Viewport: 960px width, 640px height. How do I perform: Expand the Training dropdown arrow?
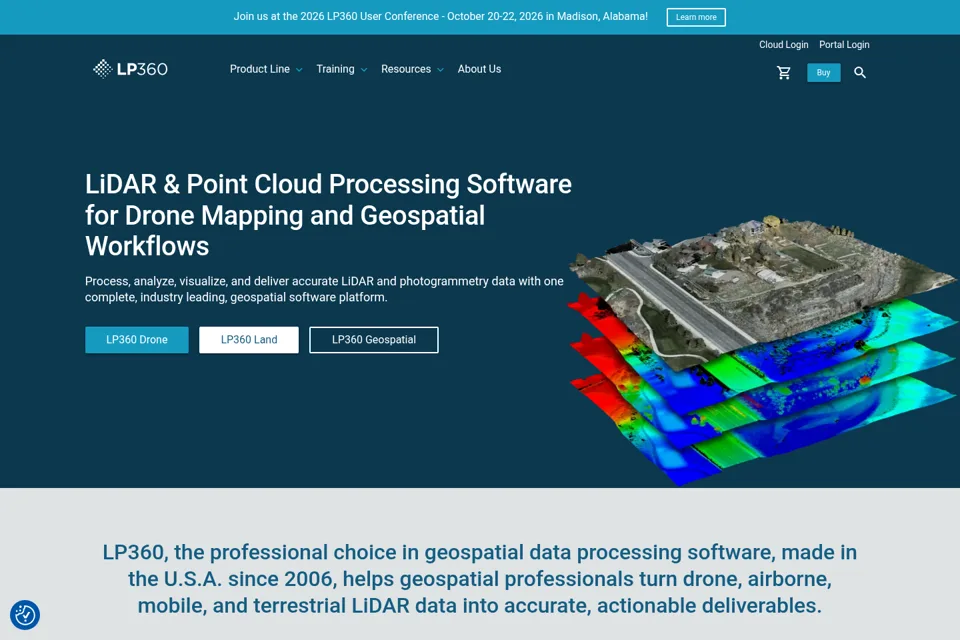pyautogui.click(x=364, y=70)
